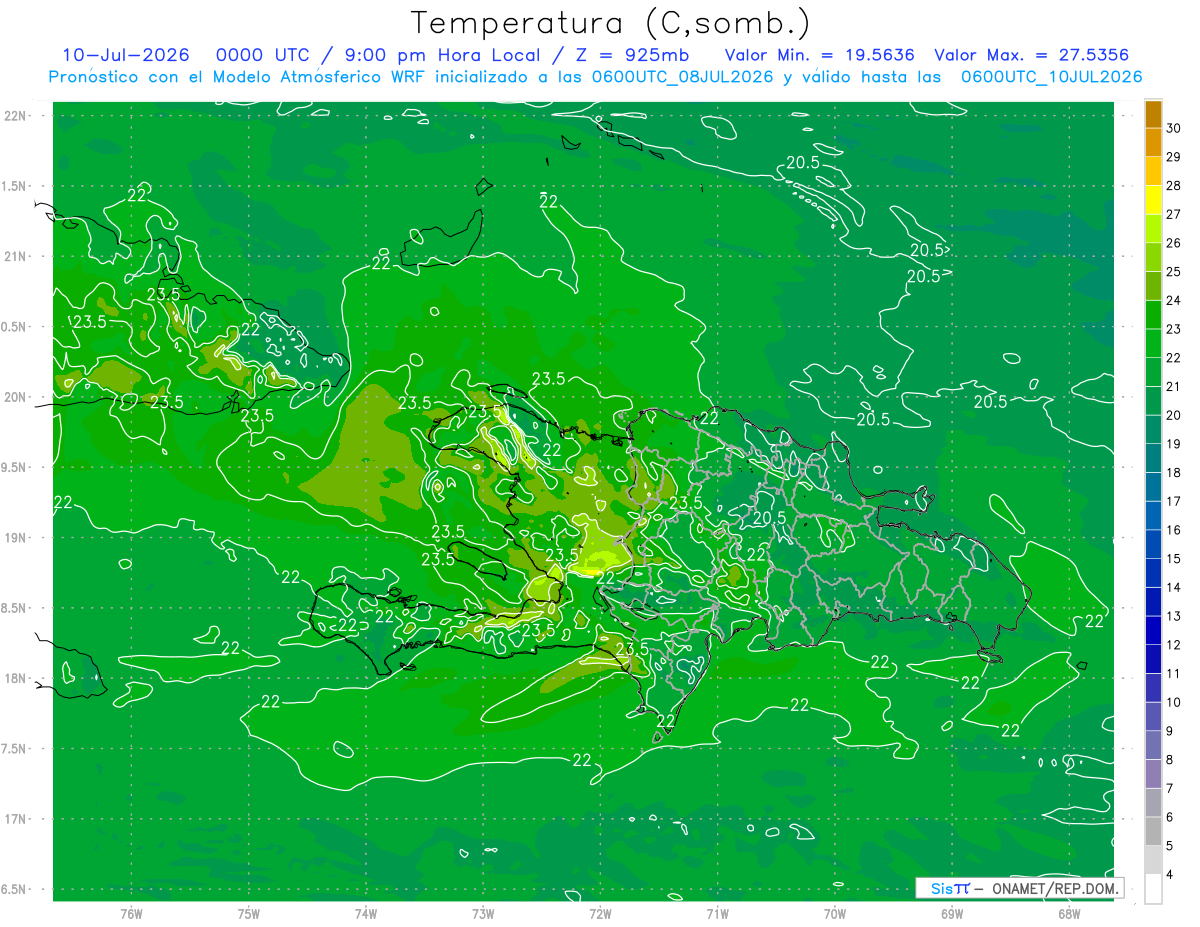1200x927 pixels.
Task: Select the date "10-Jul-2026" in header
Action: coord(125,55)
